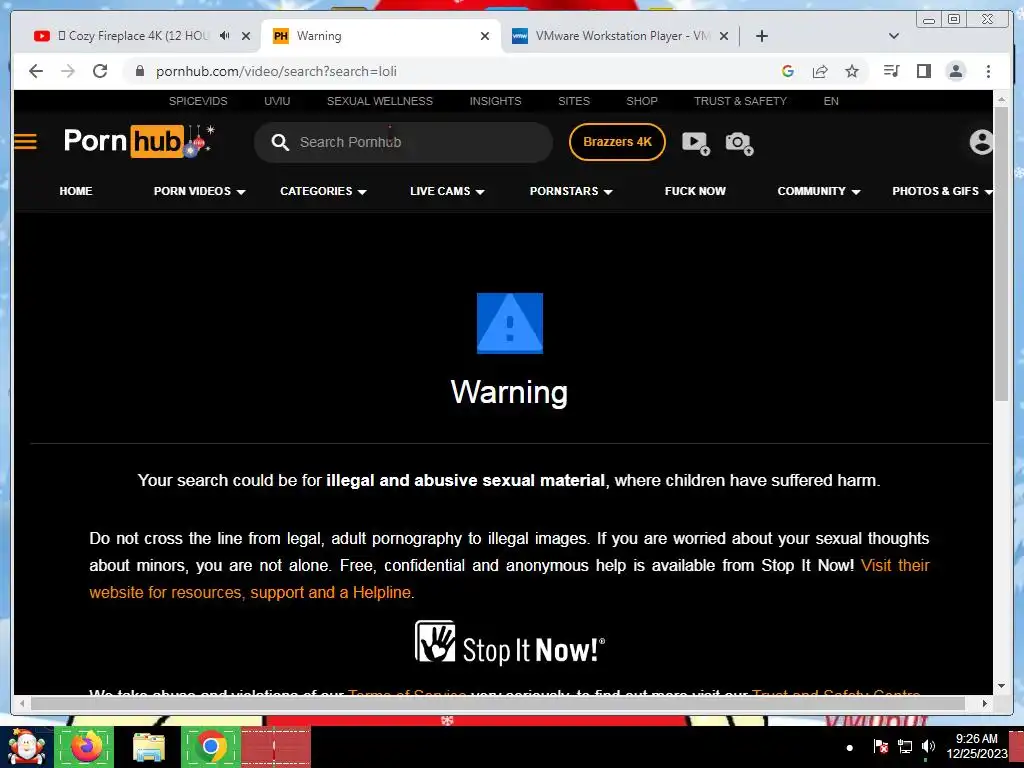Click the upload photo camera icon

(x=739, y=143)
